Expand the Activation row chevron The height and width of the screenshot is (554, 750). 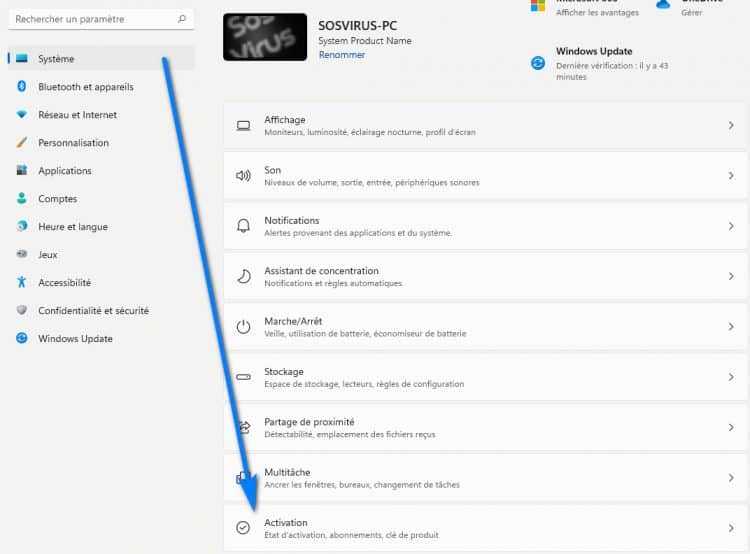(731, 528)
